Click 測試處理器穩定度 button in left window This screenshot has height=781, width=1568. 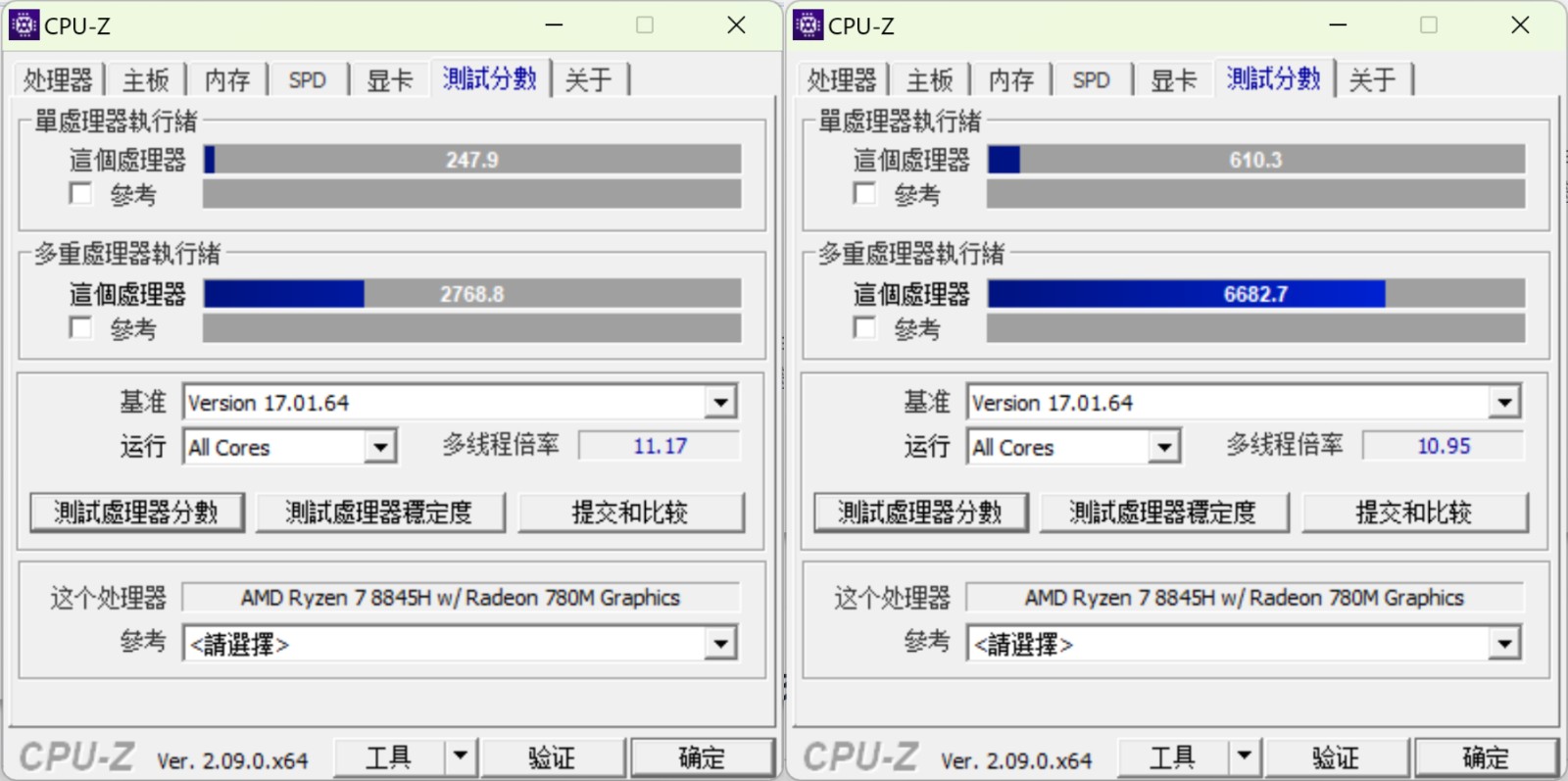[380, 513]
